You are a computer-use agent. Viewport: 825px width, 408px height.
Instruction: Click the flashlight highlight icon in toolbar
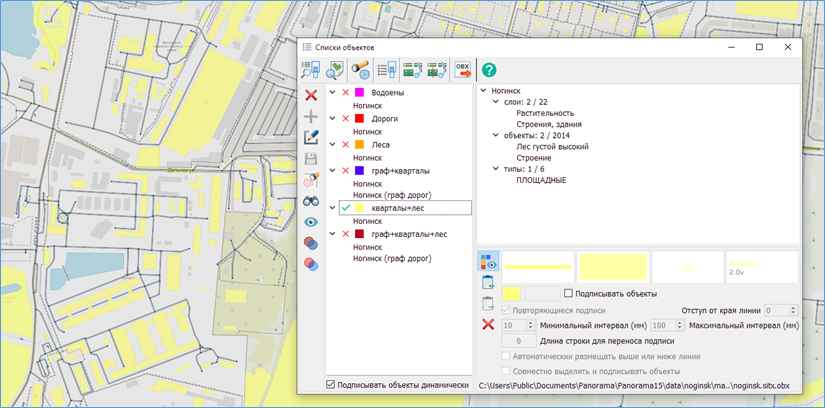coord(361,70)
